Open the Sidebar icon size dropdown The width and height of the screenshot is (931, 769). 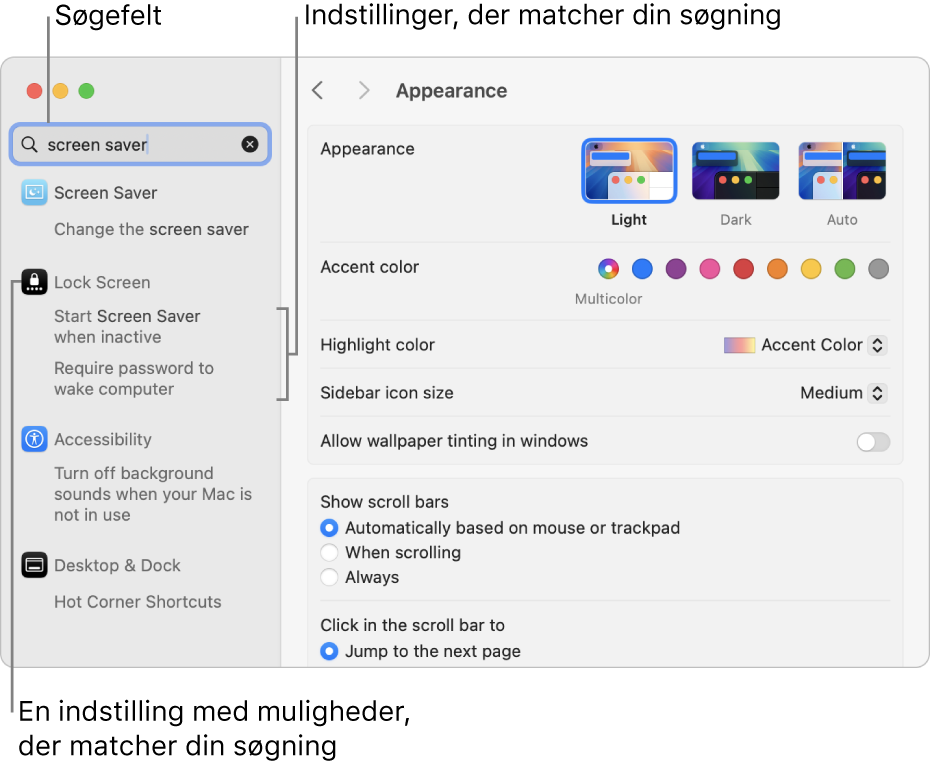pyautogui.click(x=844, y=393)
